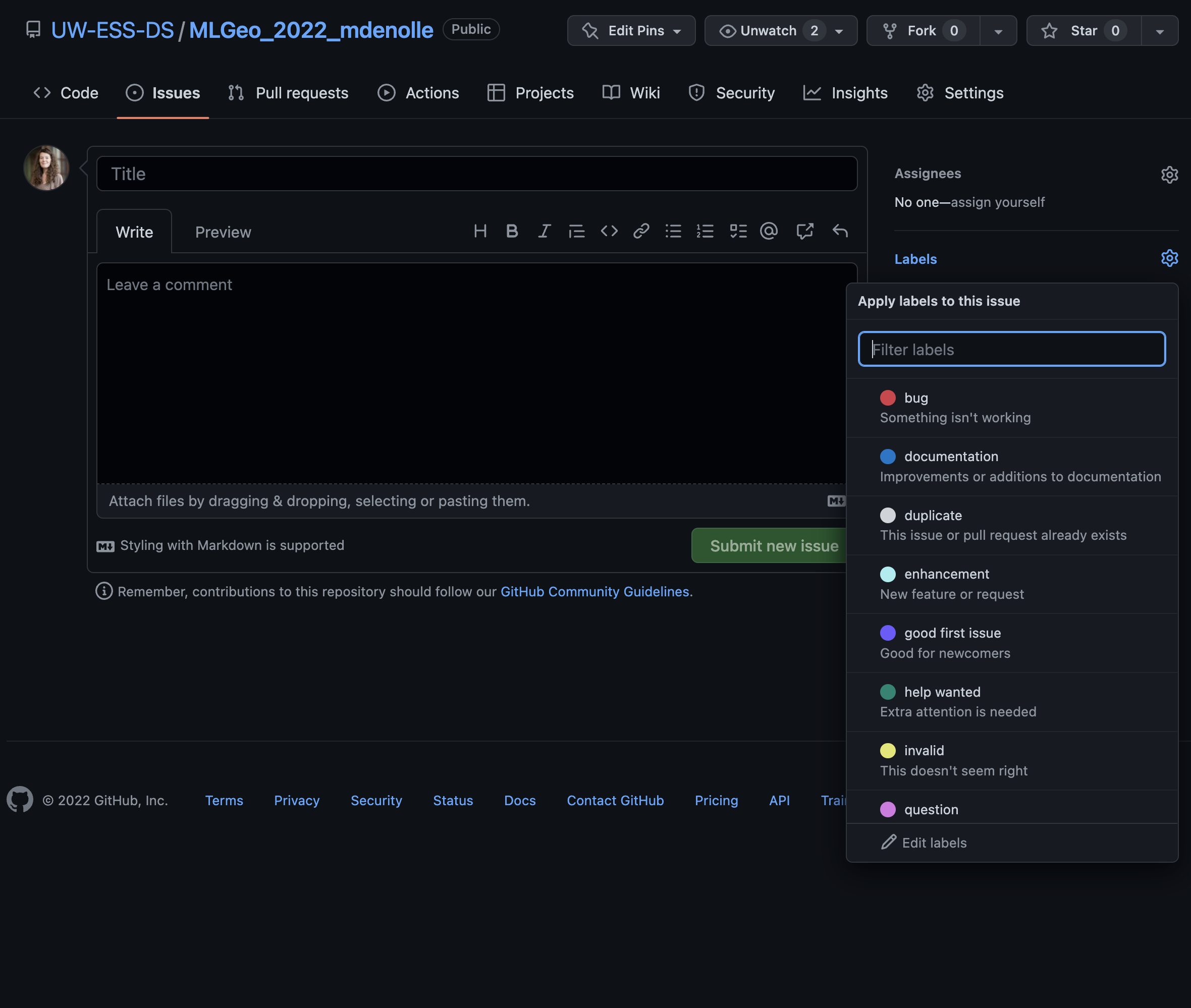Open the Terms footer link
1191x1008 pixels.
(224, 800)
